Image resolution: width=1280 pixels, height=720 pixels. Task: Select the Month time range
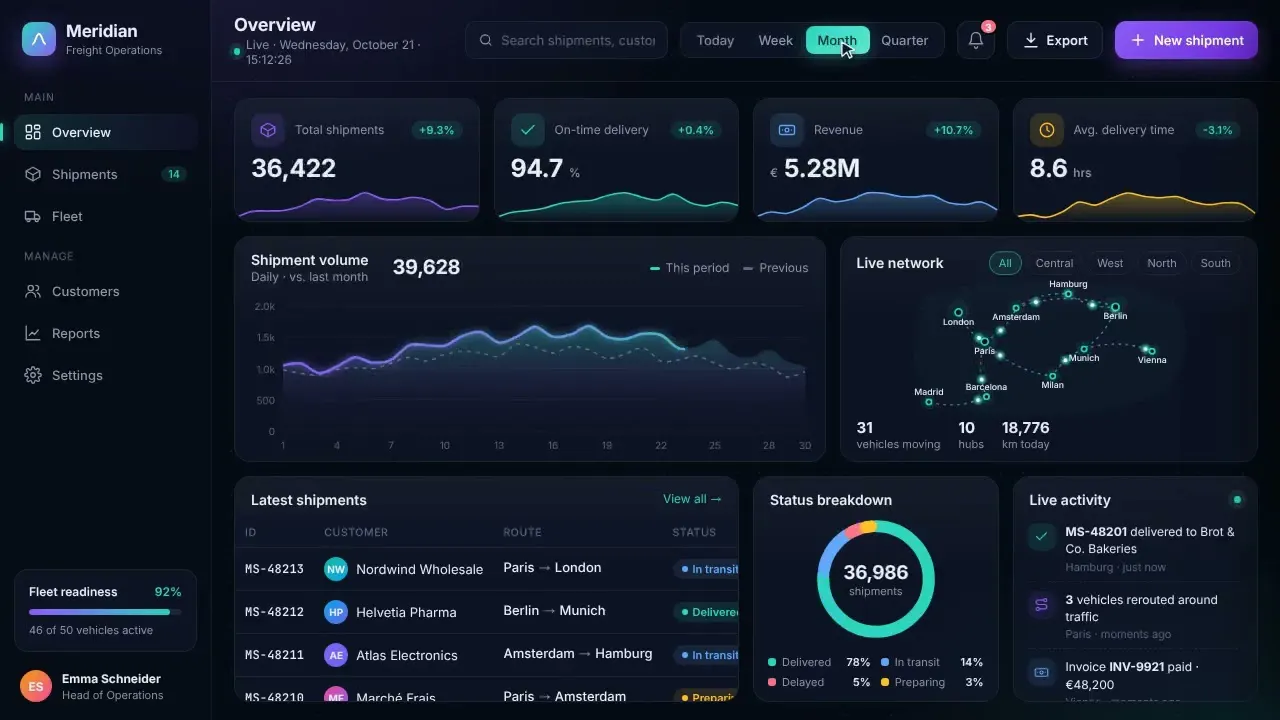pos(837,40)
